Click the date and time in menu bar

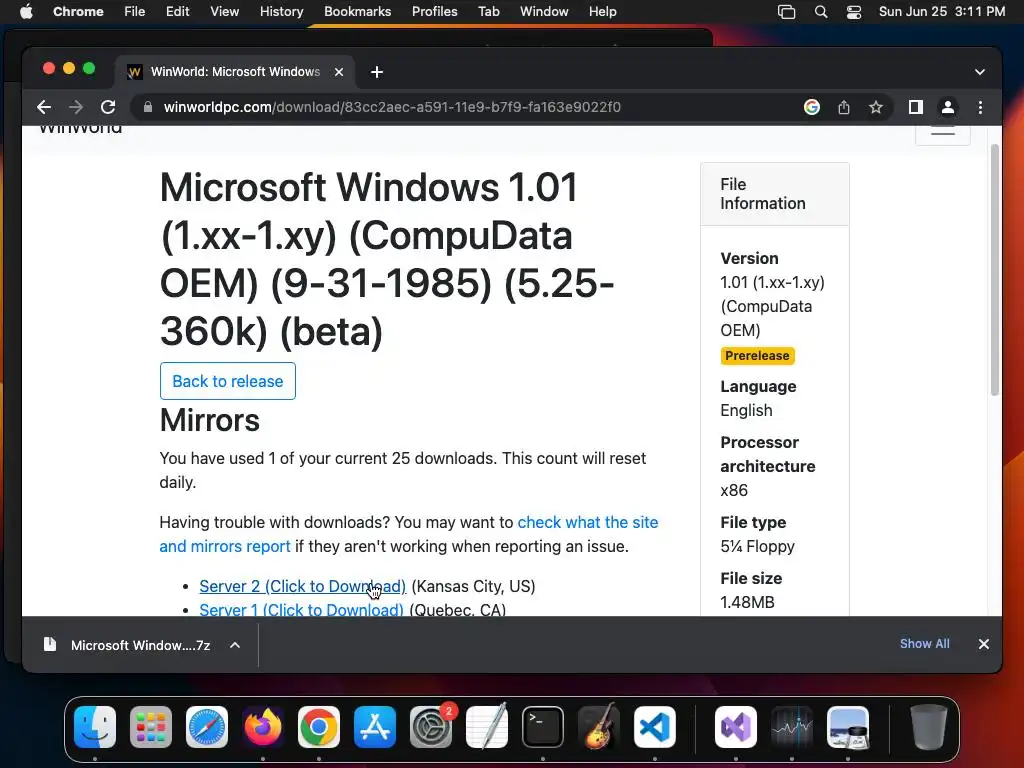click(x=942, y=12)
